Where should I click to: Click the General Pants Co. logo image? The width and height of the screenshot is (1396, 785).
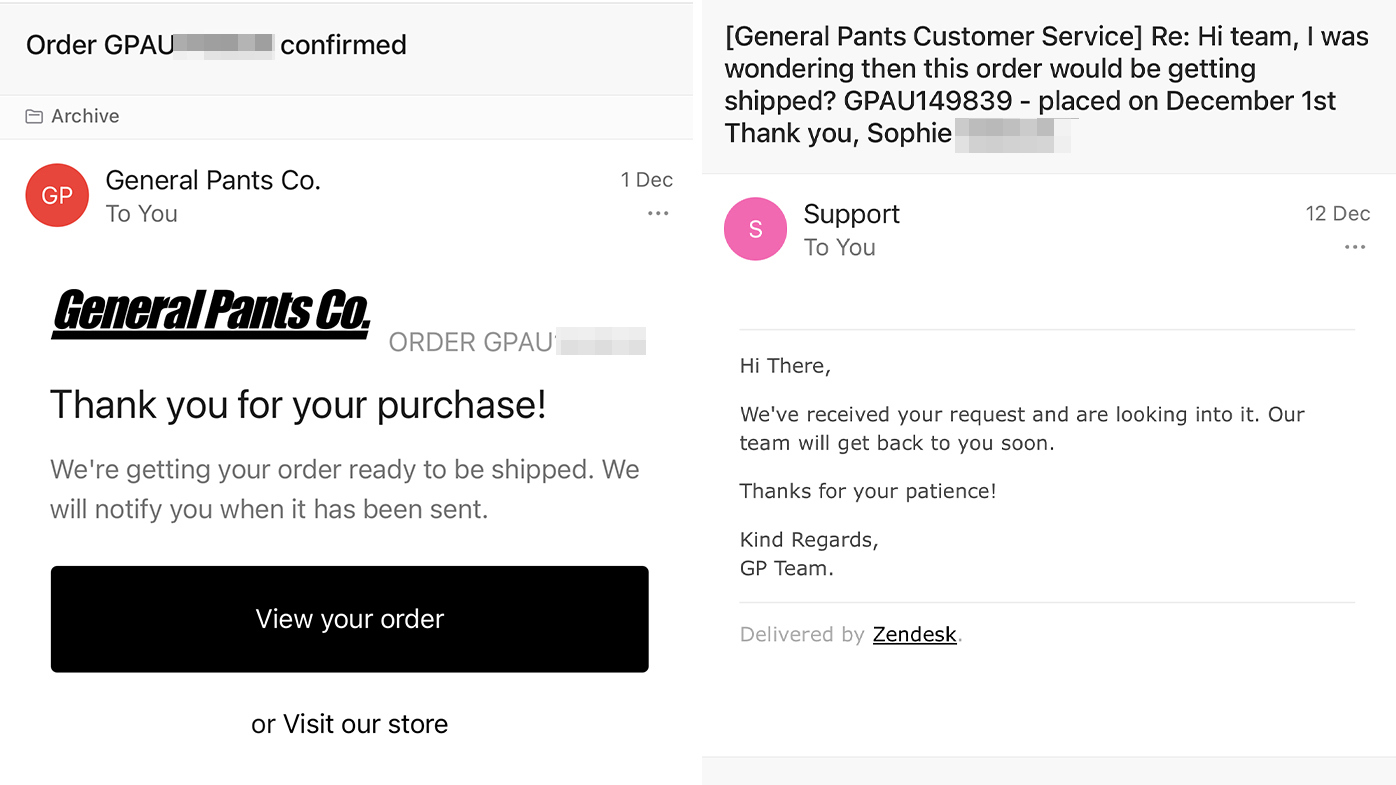tap(210, 313)
